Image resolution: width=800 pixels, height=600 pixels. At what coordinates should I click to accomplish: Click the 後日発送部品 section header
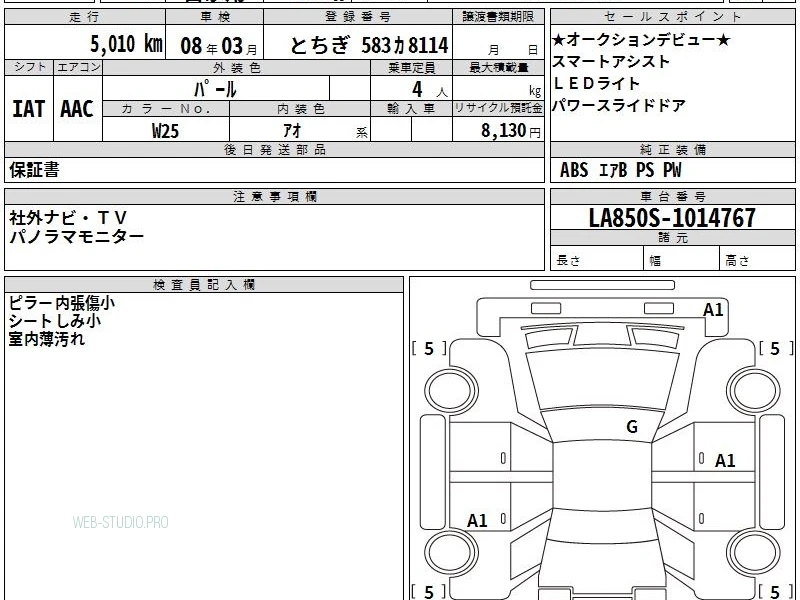274,150
